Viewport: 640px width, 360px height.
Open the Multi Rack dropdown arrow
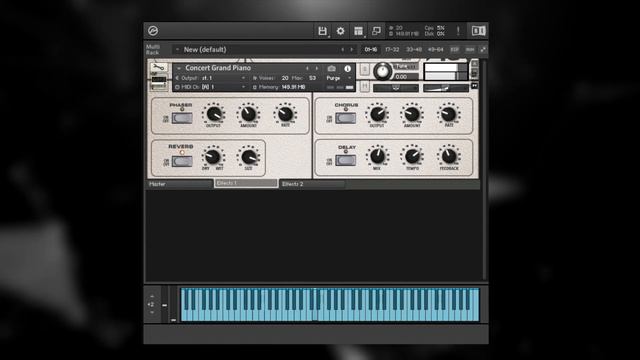pyautogui.click(x=177, y=49)
